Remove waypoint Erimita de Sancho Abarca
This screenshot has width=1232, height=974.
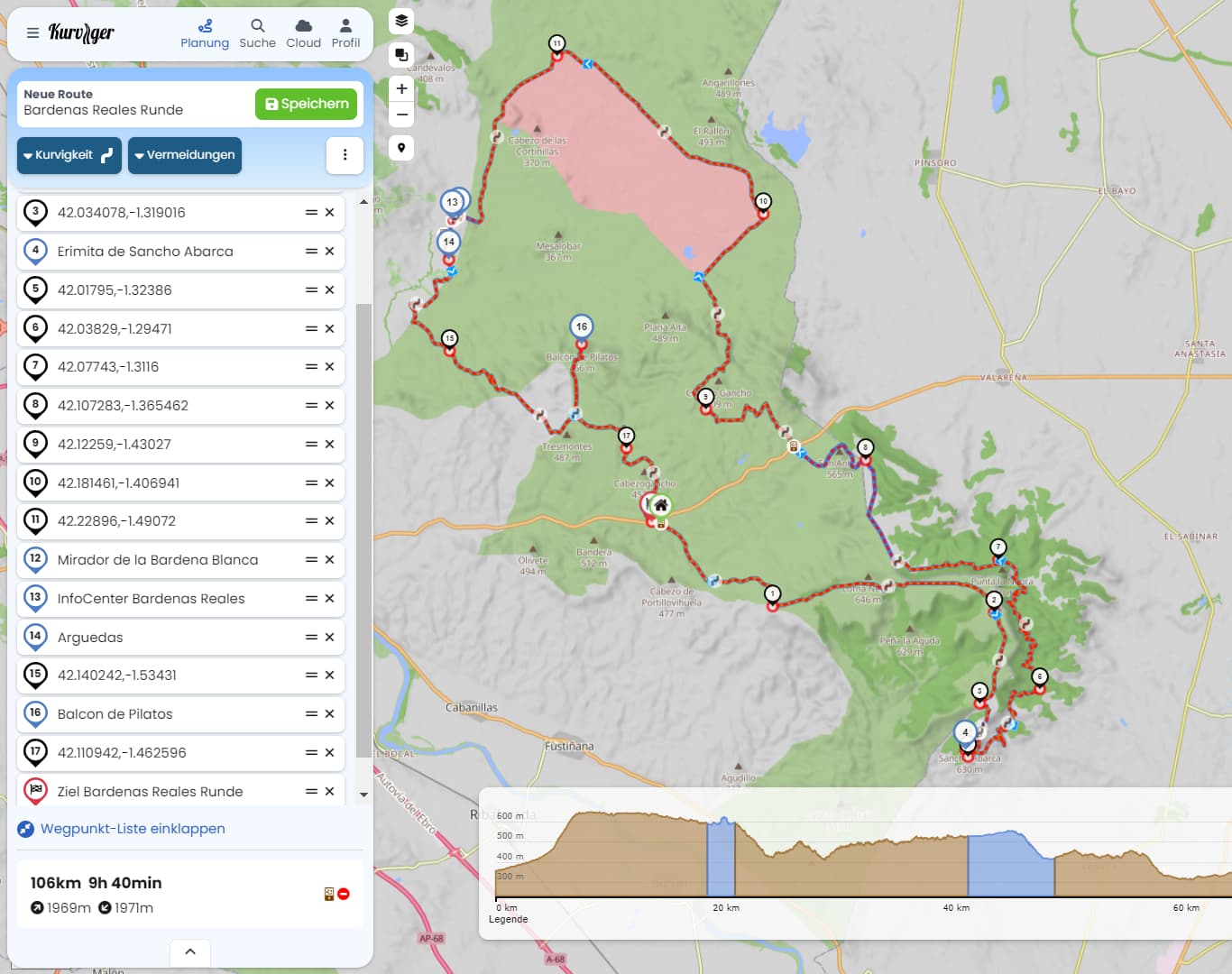(330, 252)
